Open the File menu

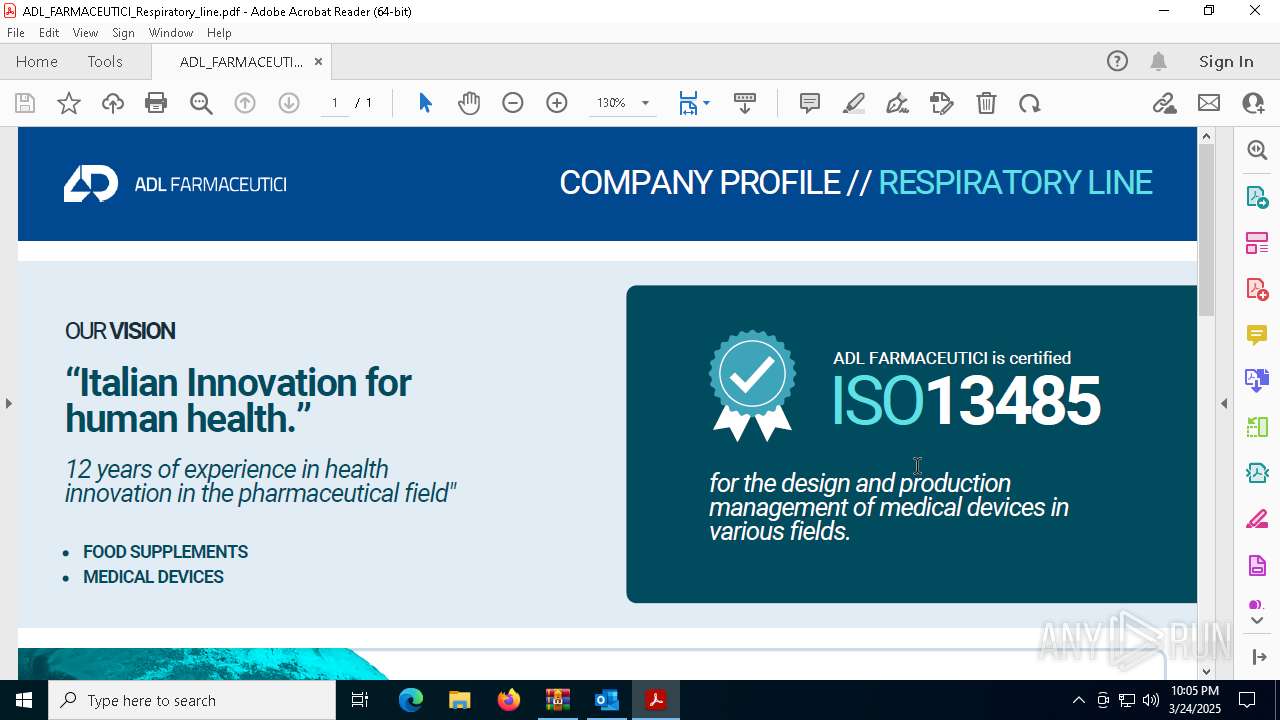click(16, 32)
